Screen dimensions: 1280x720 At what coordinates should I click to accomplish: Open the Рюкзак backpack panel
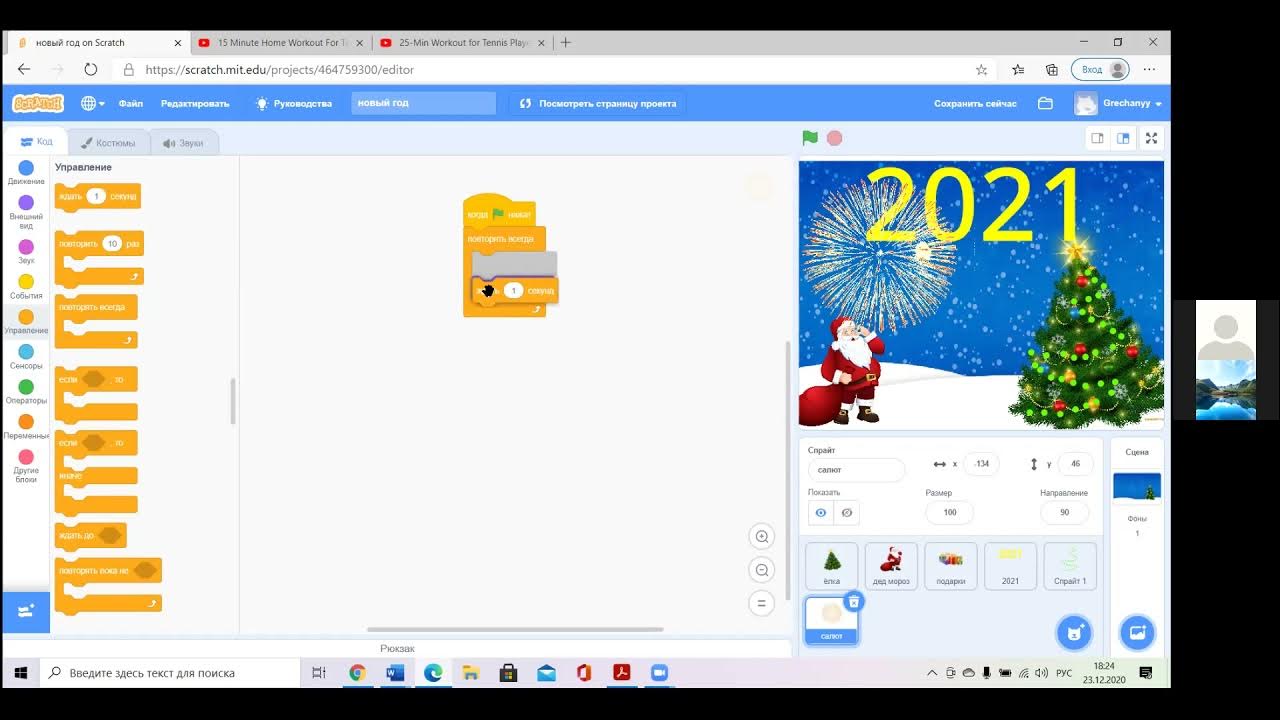[397, 648]
